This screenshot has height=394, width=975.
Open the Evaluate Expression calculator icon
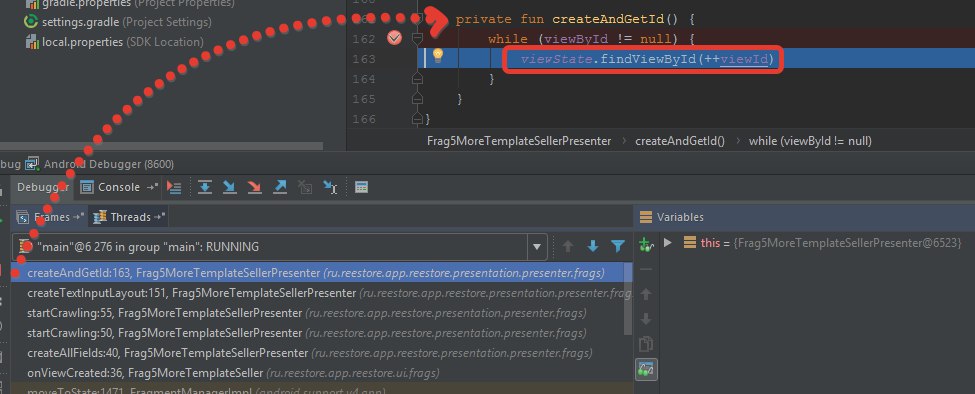(x=361, y=187)
